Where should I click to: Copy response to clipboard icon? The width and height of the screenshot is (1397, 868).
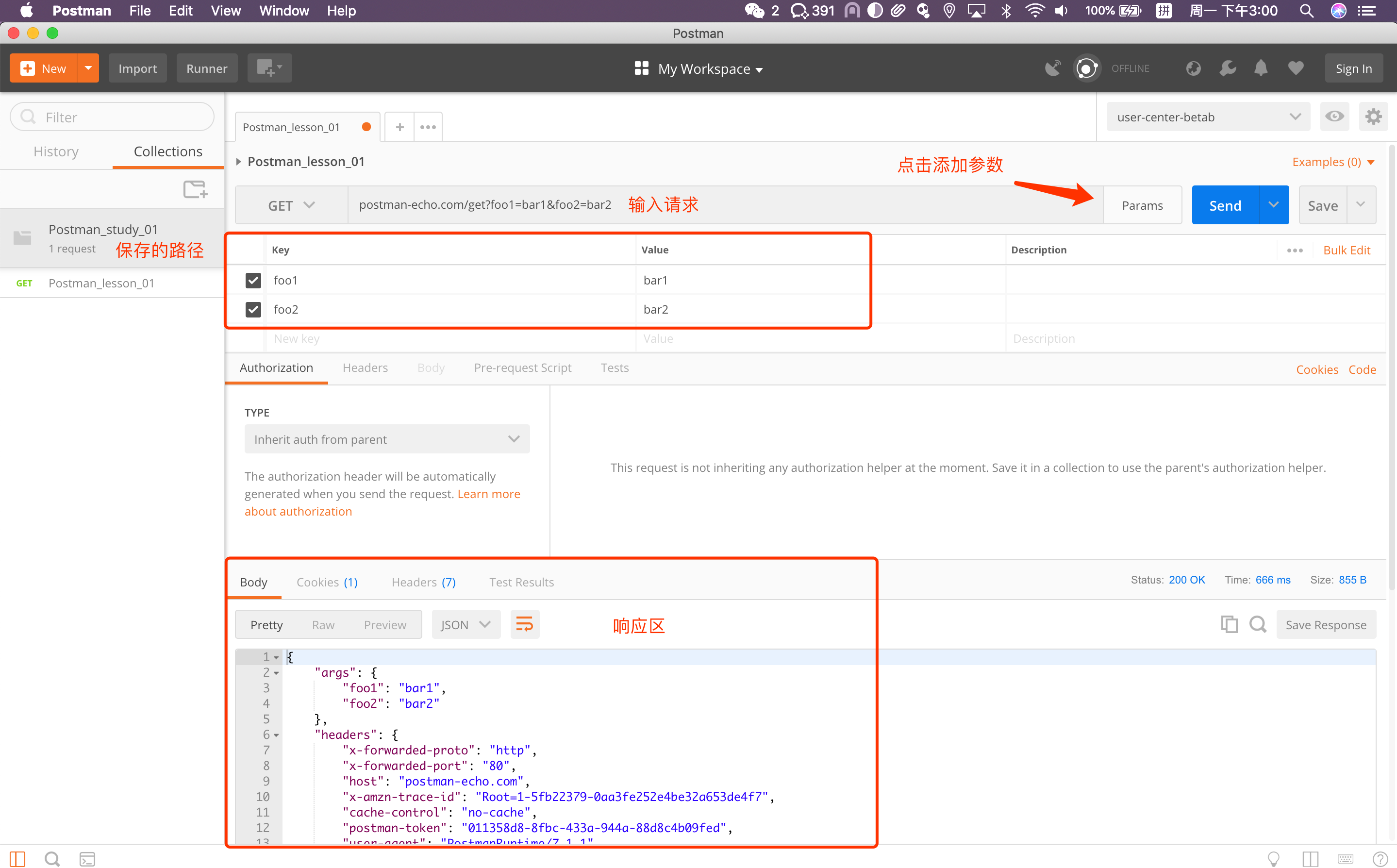click(x=1229, y=624)
